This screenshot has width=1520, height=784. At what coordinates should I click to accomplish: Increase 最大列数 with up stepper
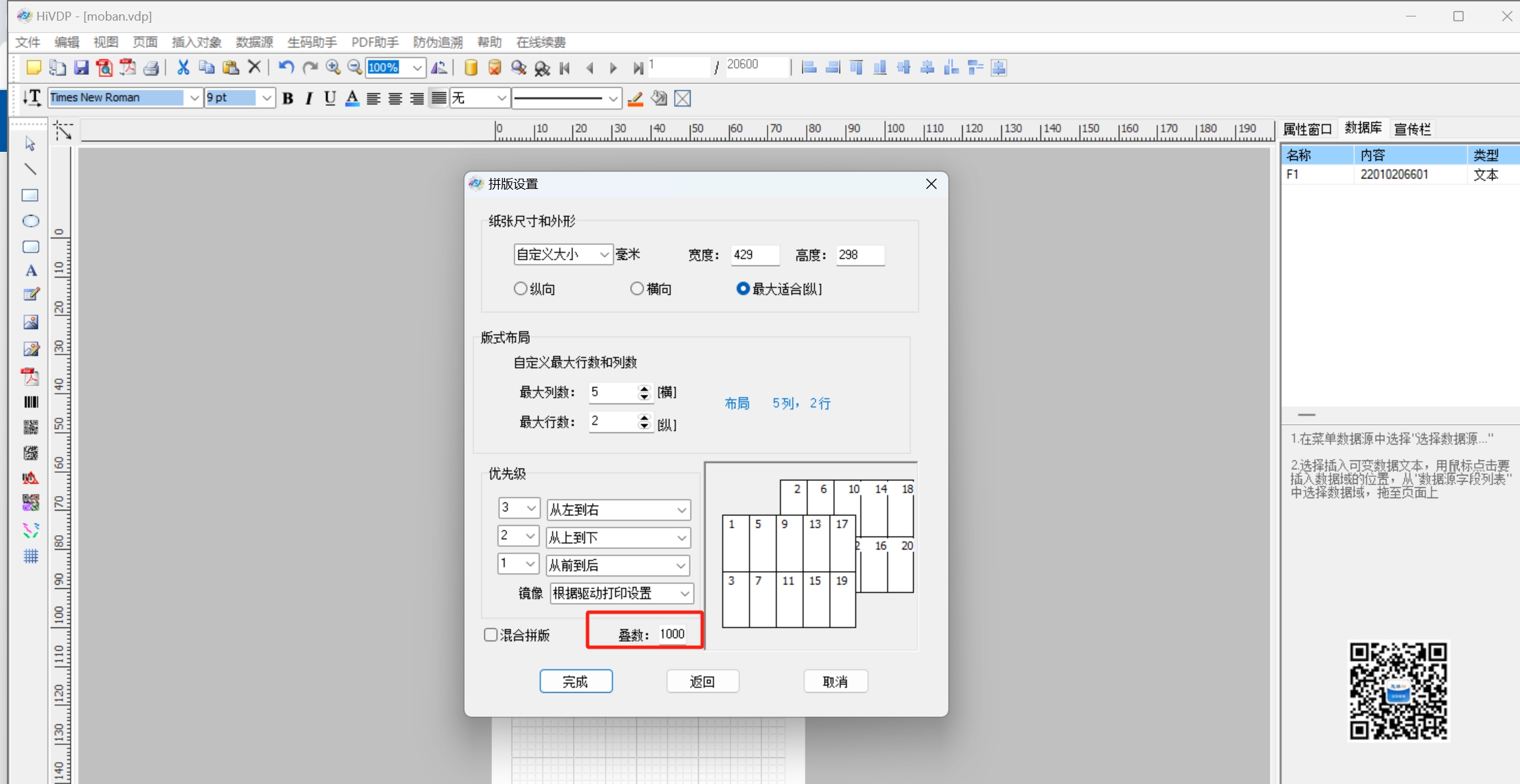644,388
